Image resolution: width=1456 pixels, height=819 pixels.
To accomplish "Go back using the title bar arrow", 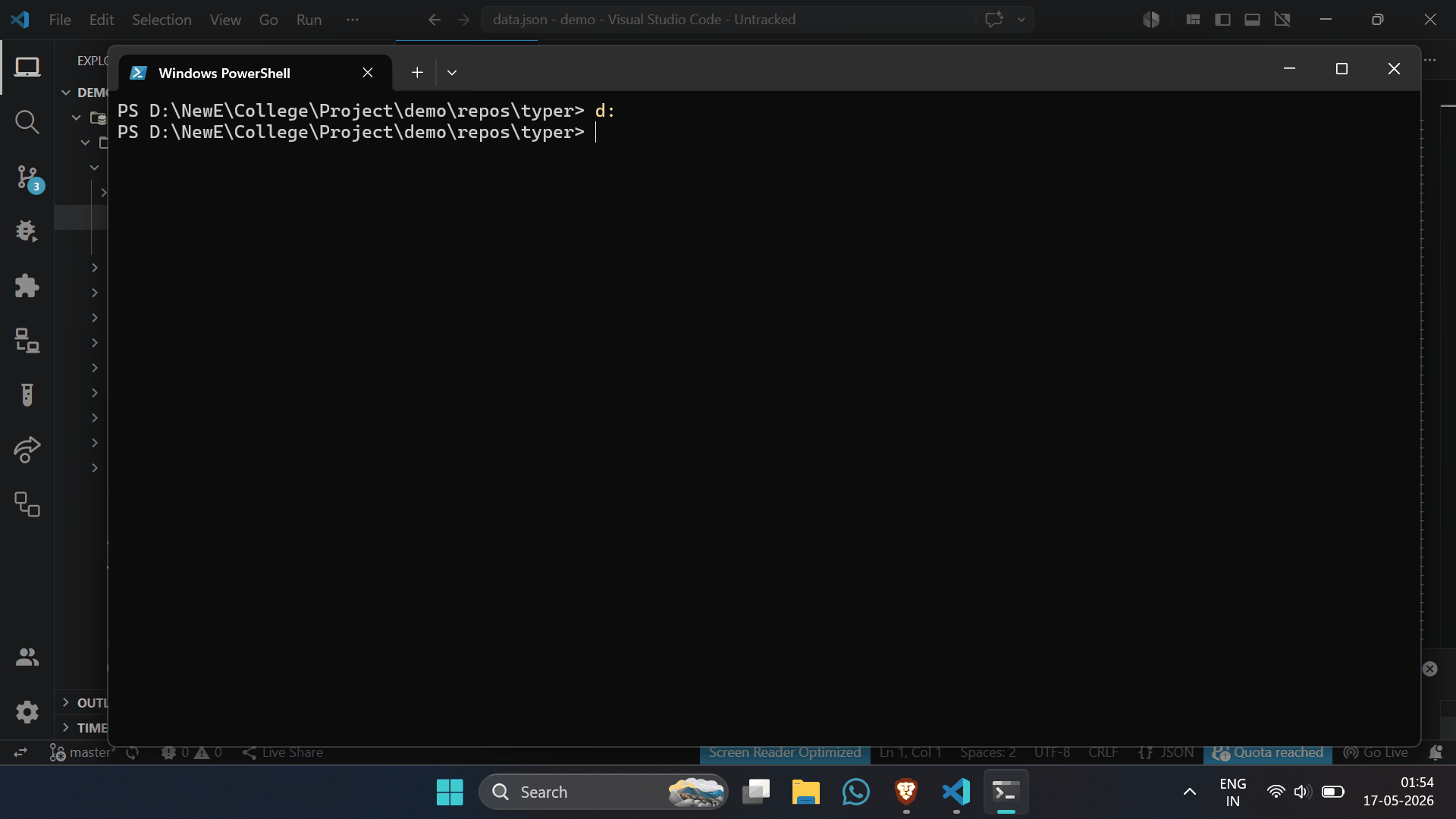I will (x=435, y=20).
